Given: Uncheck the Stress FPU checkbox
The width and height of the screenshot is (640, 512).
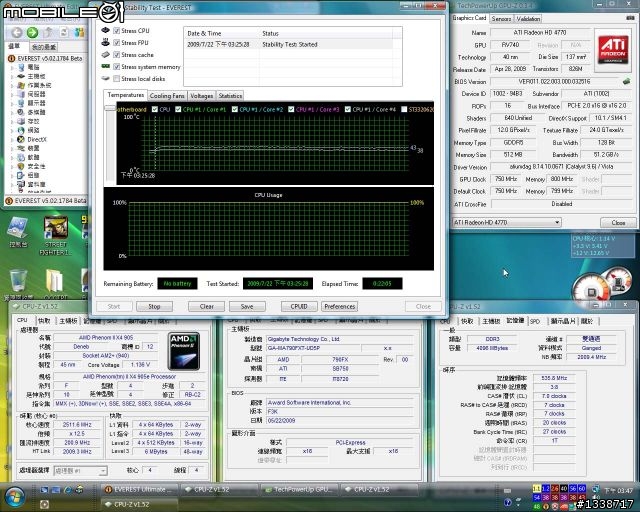Looking at the screenshot, I should click(x=116, y=42).
